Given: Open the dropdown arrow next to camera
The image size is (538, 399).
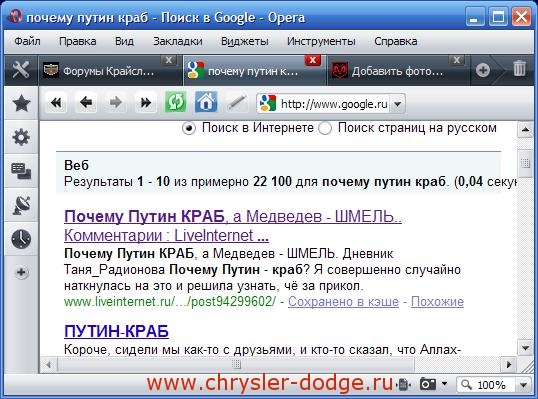Looking at the screenshot, I should coord(444,383).
